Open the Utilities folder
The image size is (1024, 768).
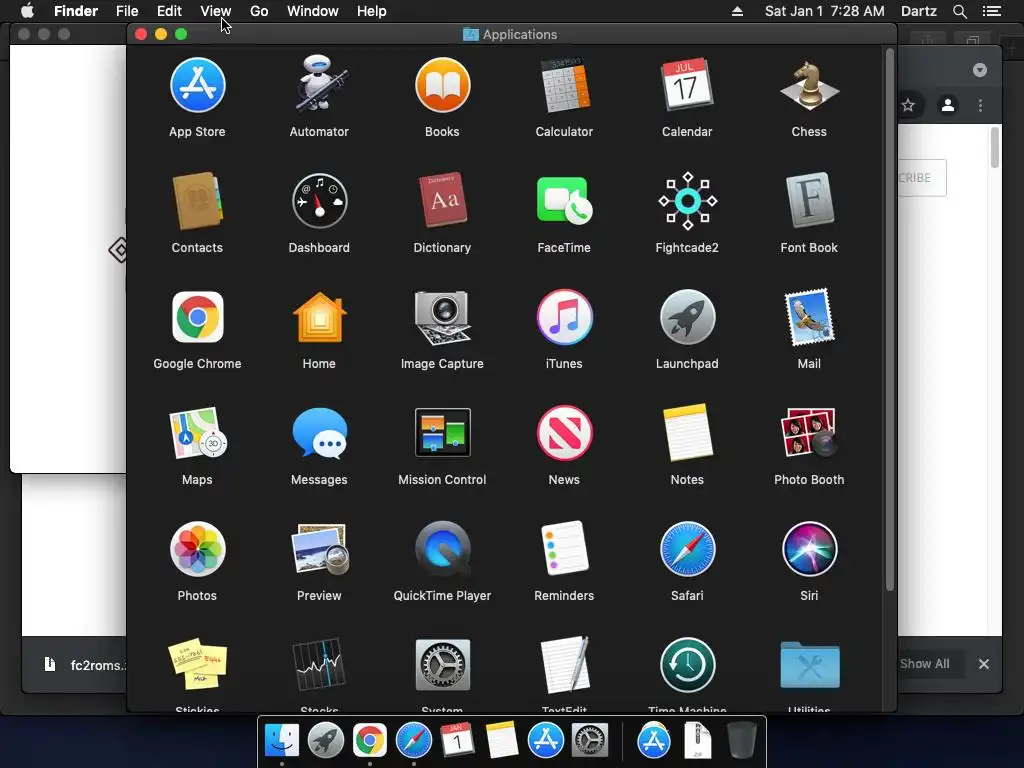pyautogui.click(x=809, y=665)
